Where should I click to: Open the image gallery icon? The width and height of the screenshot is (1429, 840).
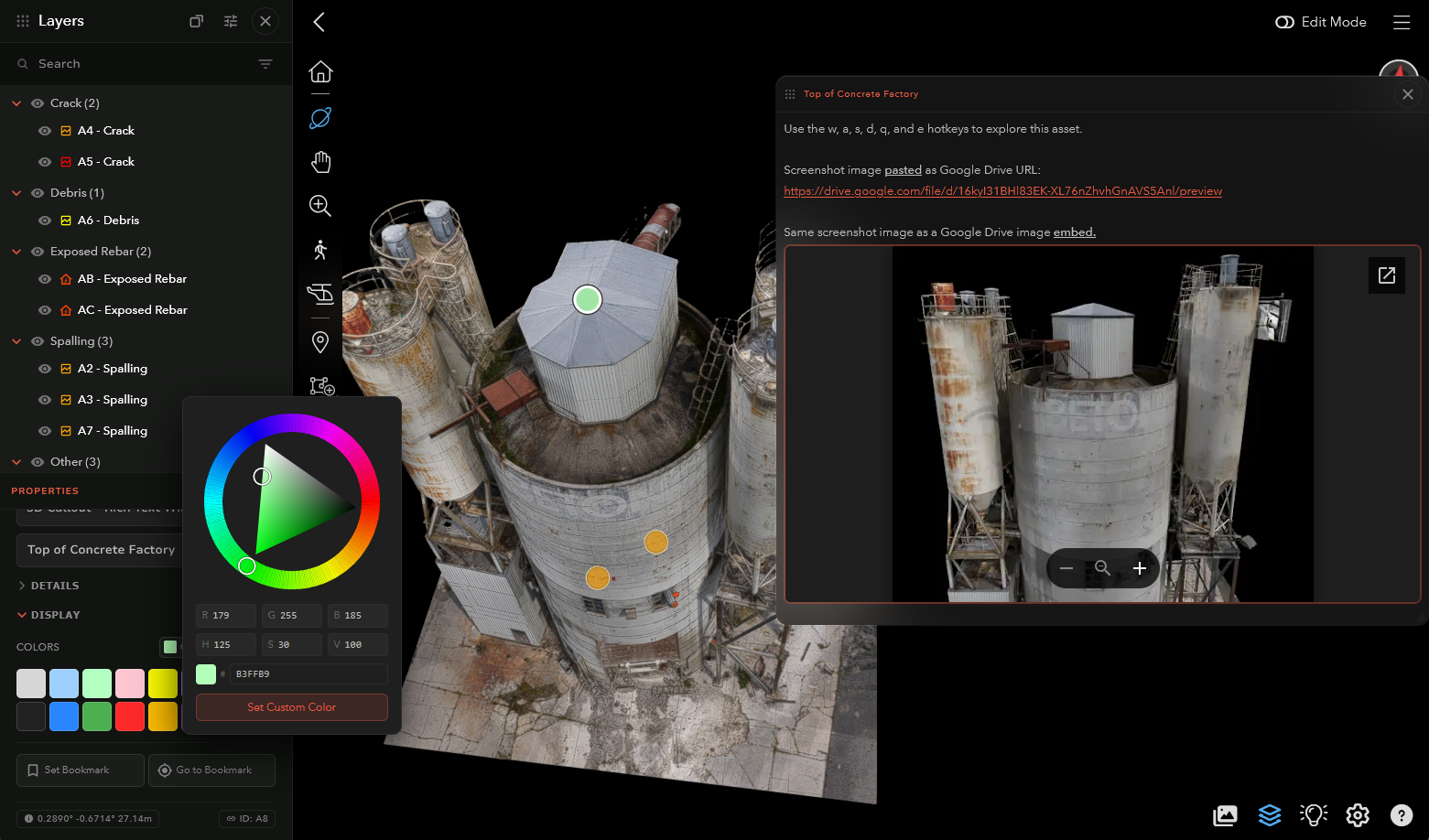pos(1225,815)
